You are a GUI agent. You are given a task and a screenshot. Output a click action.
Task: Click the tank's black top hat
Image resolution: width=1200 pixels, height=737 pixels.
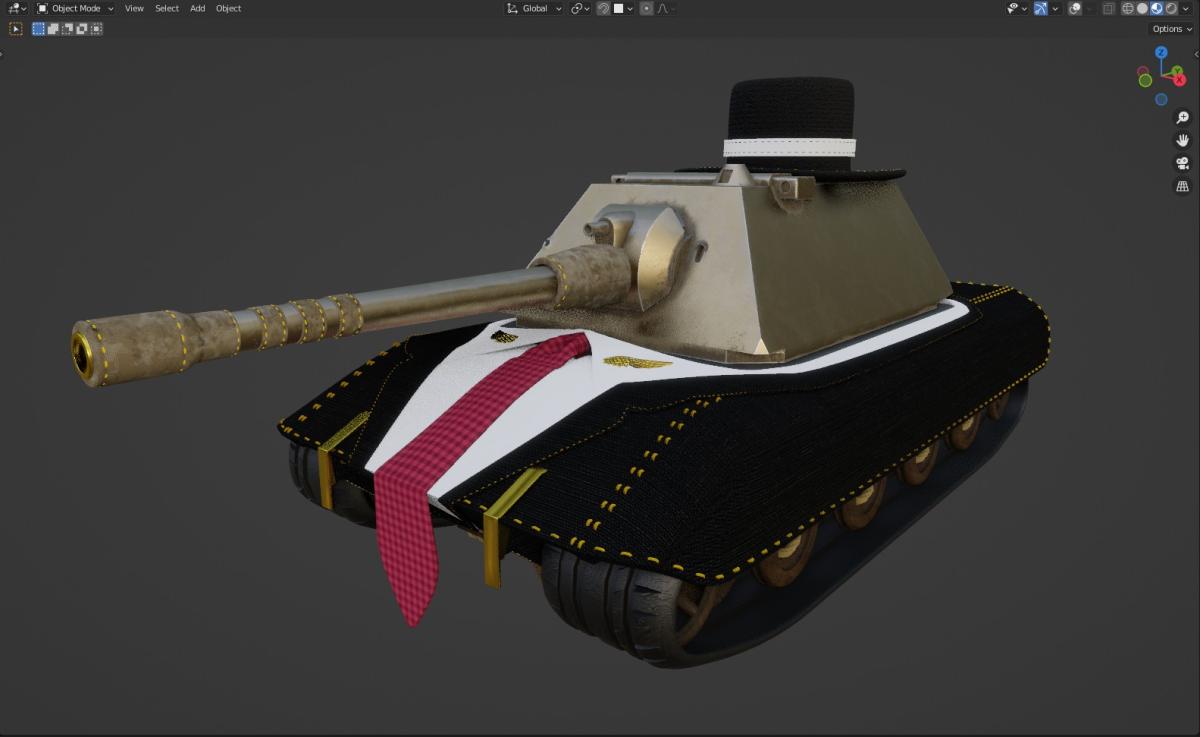792,130
